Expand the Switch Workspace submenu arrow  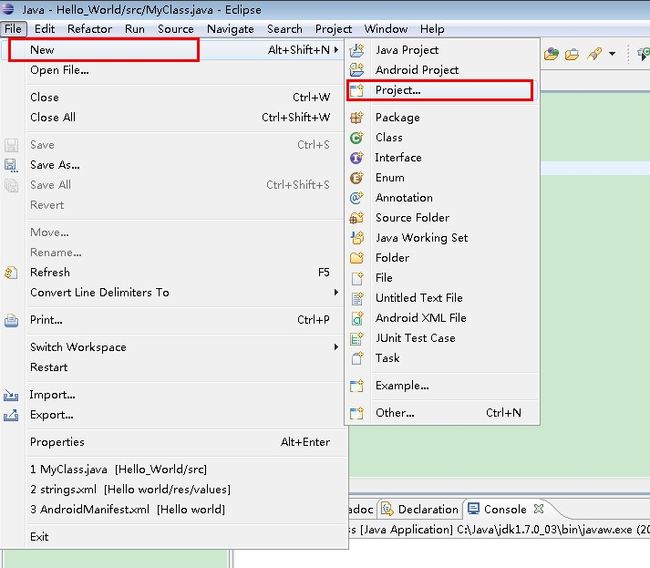pyautogui.click(x=336, y=347)
